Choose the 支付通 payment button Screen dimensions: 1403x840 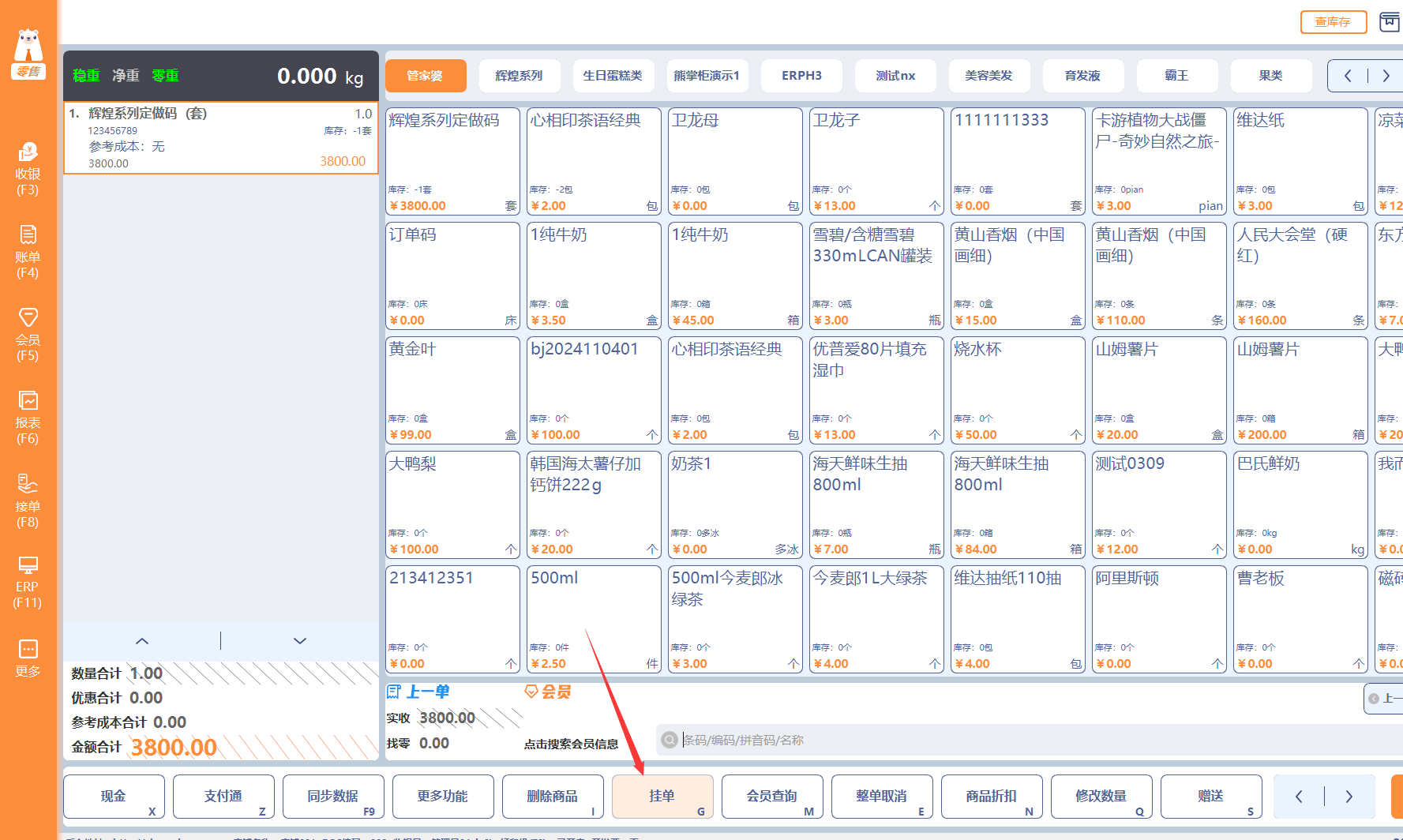(x=224, y=797)
